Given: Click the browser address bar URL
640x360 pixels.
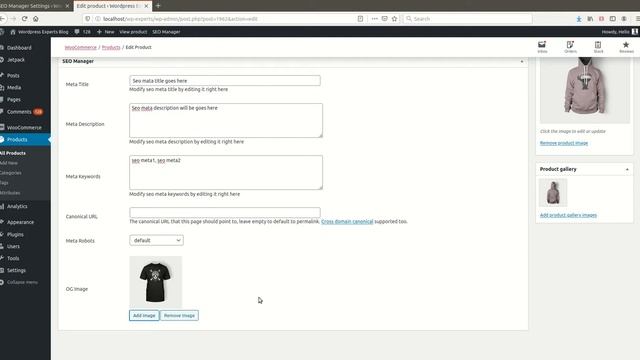Looking at the screenshot, I should coord(180,19).
